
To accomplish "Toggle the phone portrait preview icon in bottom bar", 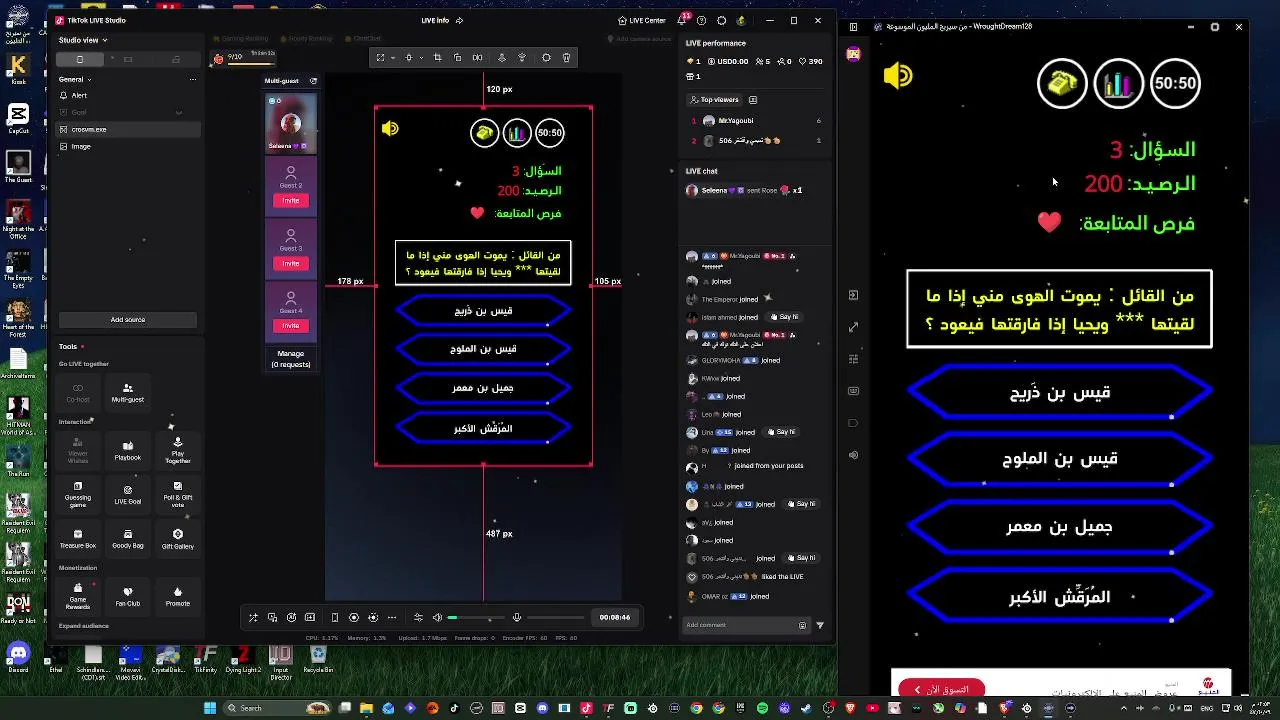I will [335, 617].
